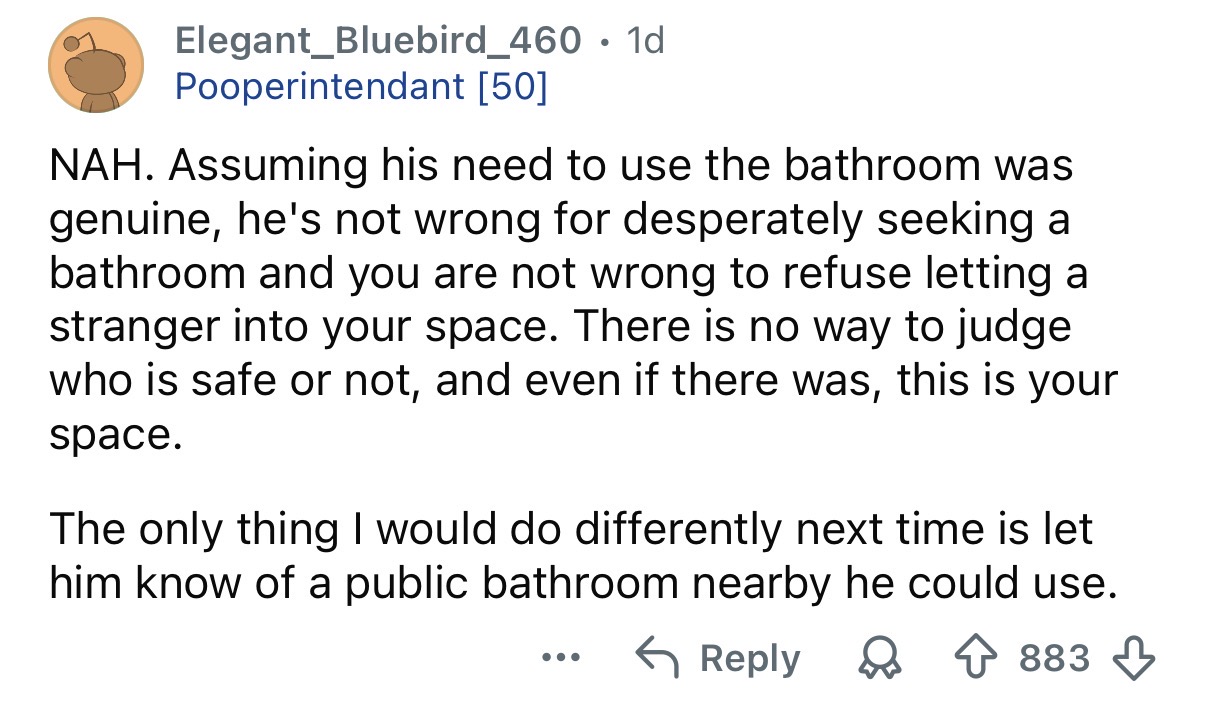Expand more actions via the ellipsis
Viewport: 1206px width, 705px height.
[561, 657]
